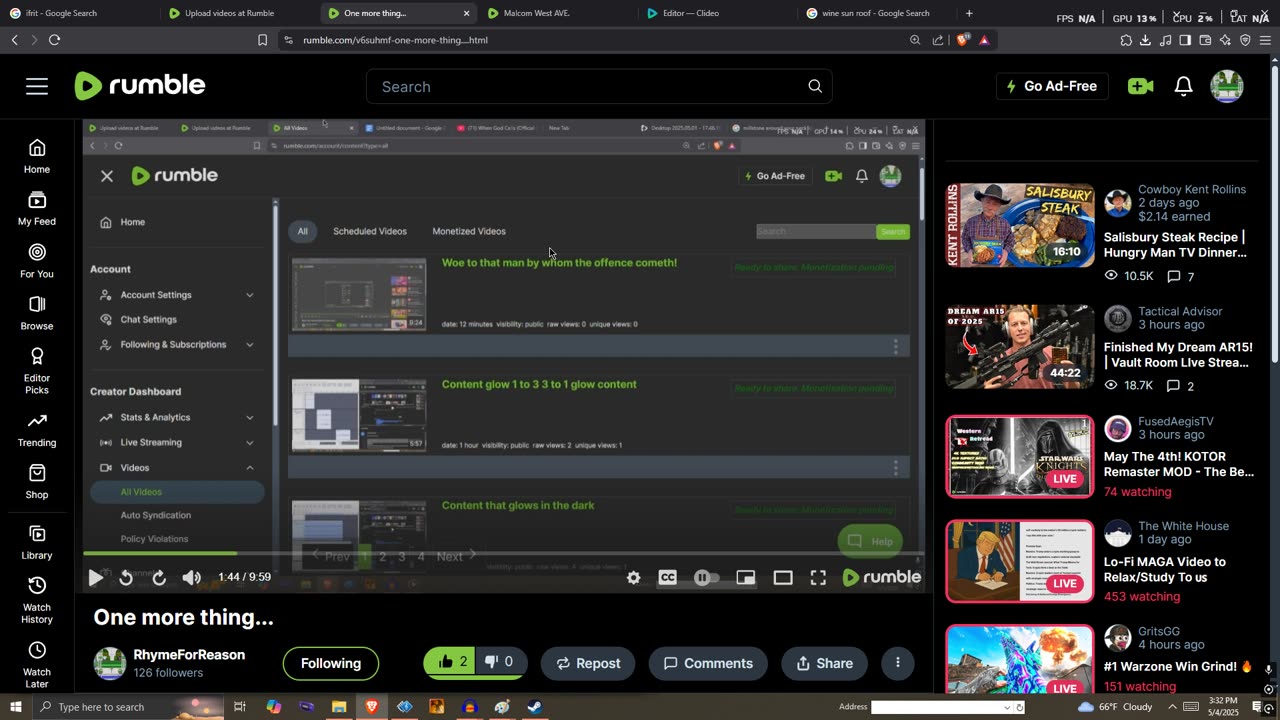Switch to theater mode
This screenshot has width=1280, height=720.
pos(783,577)
